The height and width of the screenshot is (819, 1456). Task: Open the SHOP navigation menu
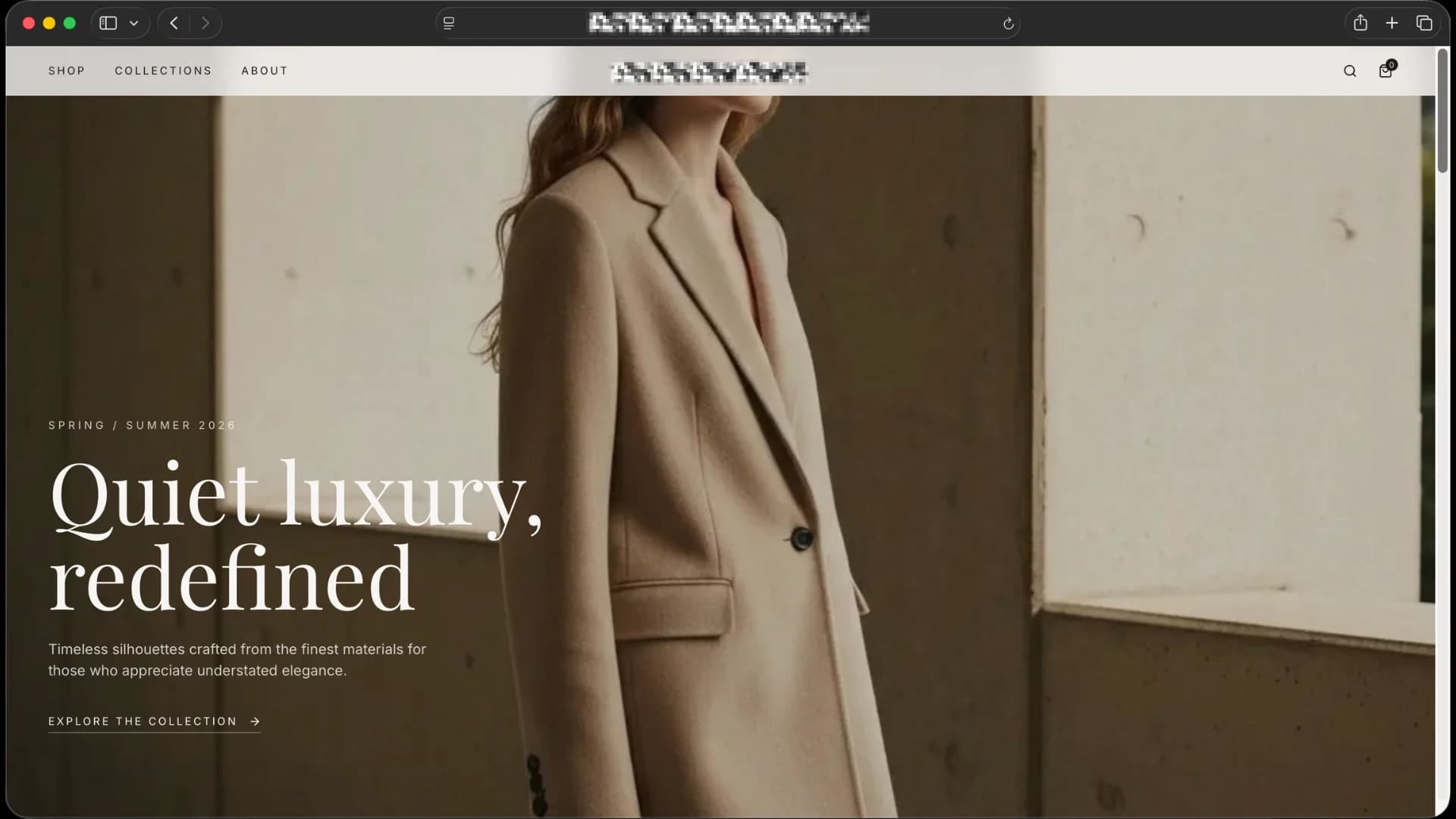click(67, 71)
